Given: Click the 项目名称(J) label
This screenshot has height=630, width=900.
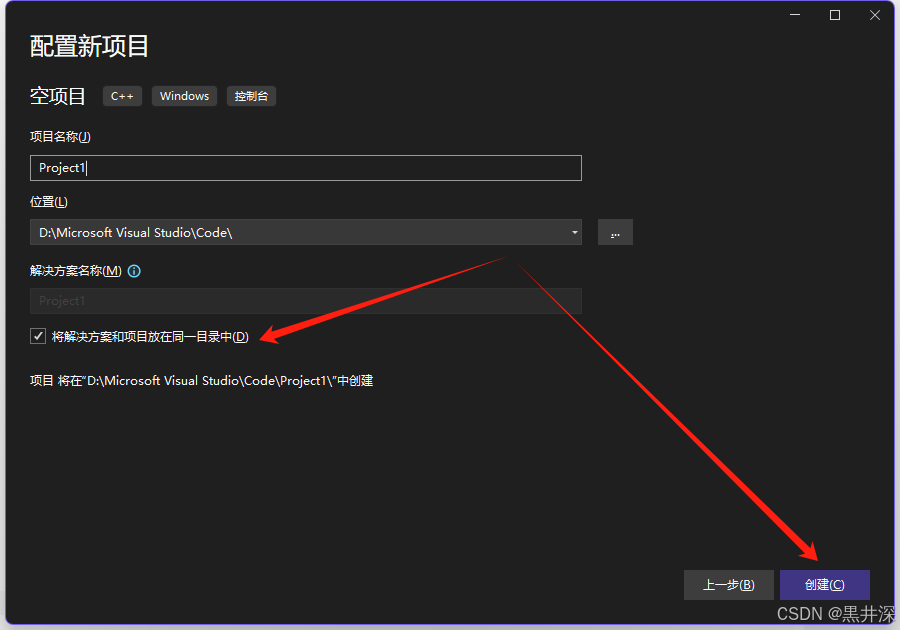Looking at the screenshot, I should pos(60,137).
